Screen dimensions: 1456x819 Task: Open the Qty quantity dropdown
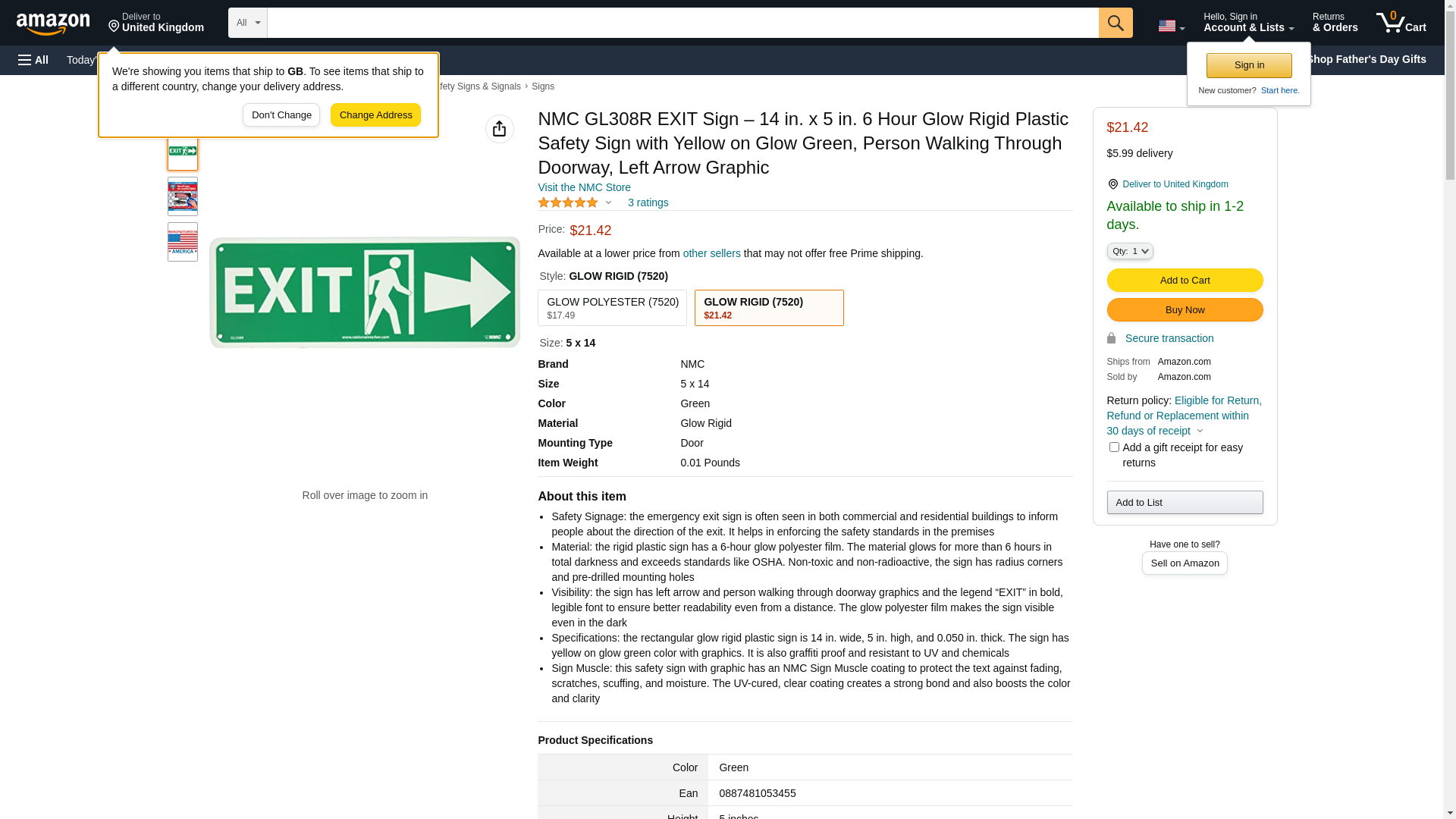(x=1129, y=251)
